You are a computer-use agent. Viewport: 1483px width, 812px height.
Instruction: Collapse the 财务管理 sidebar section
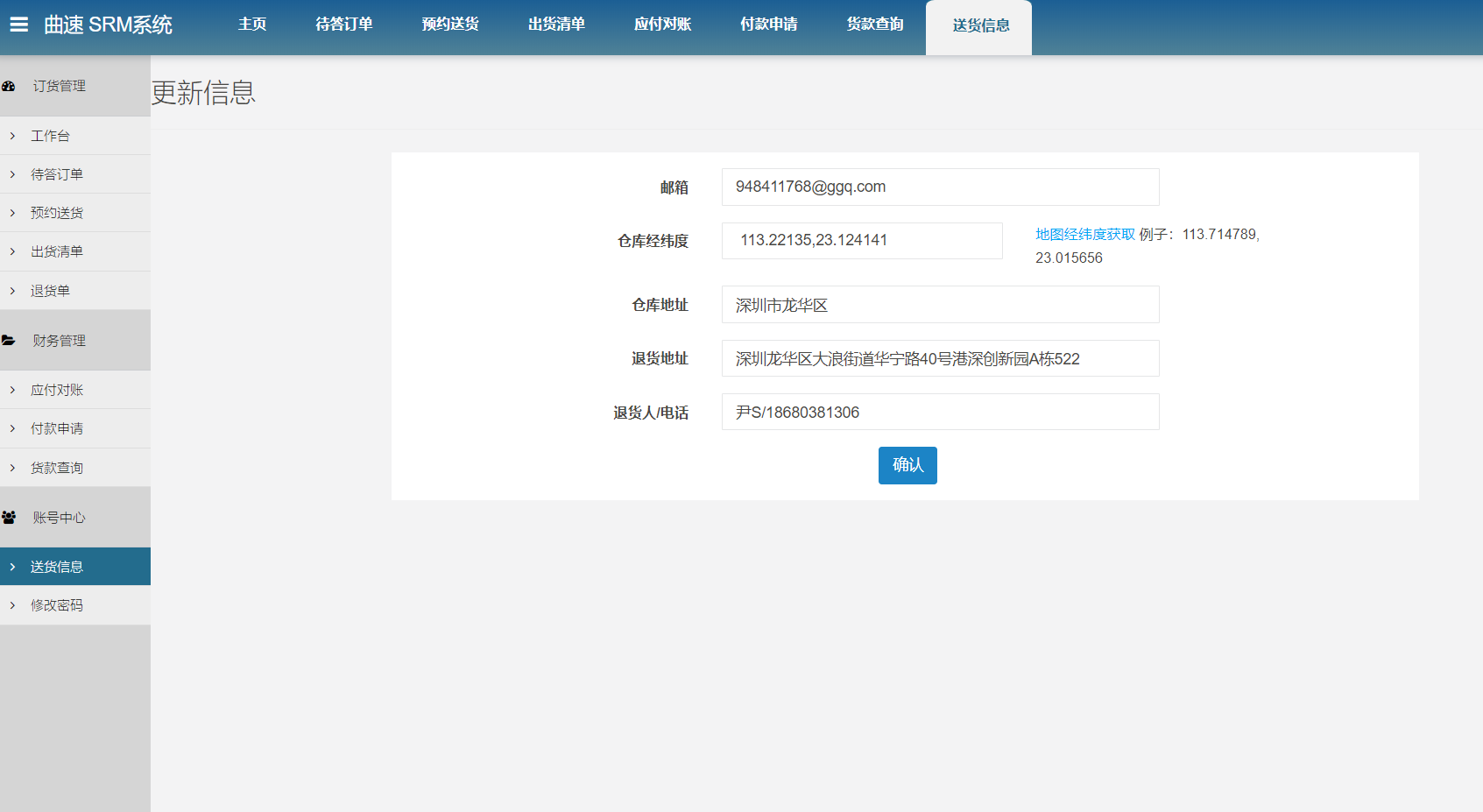pyautogui.click(x=75, y=340)
